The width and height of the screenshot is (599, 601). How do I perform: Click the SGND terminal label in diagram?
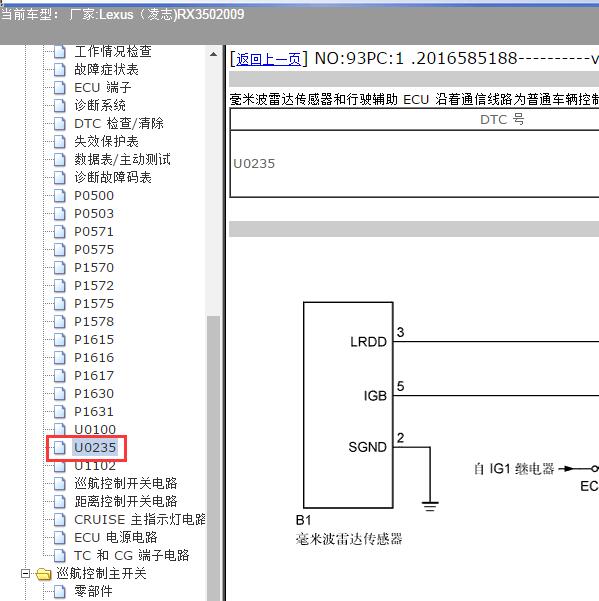tap(368, 447)
